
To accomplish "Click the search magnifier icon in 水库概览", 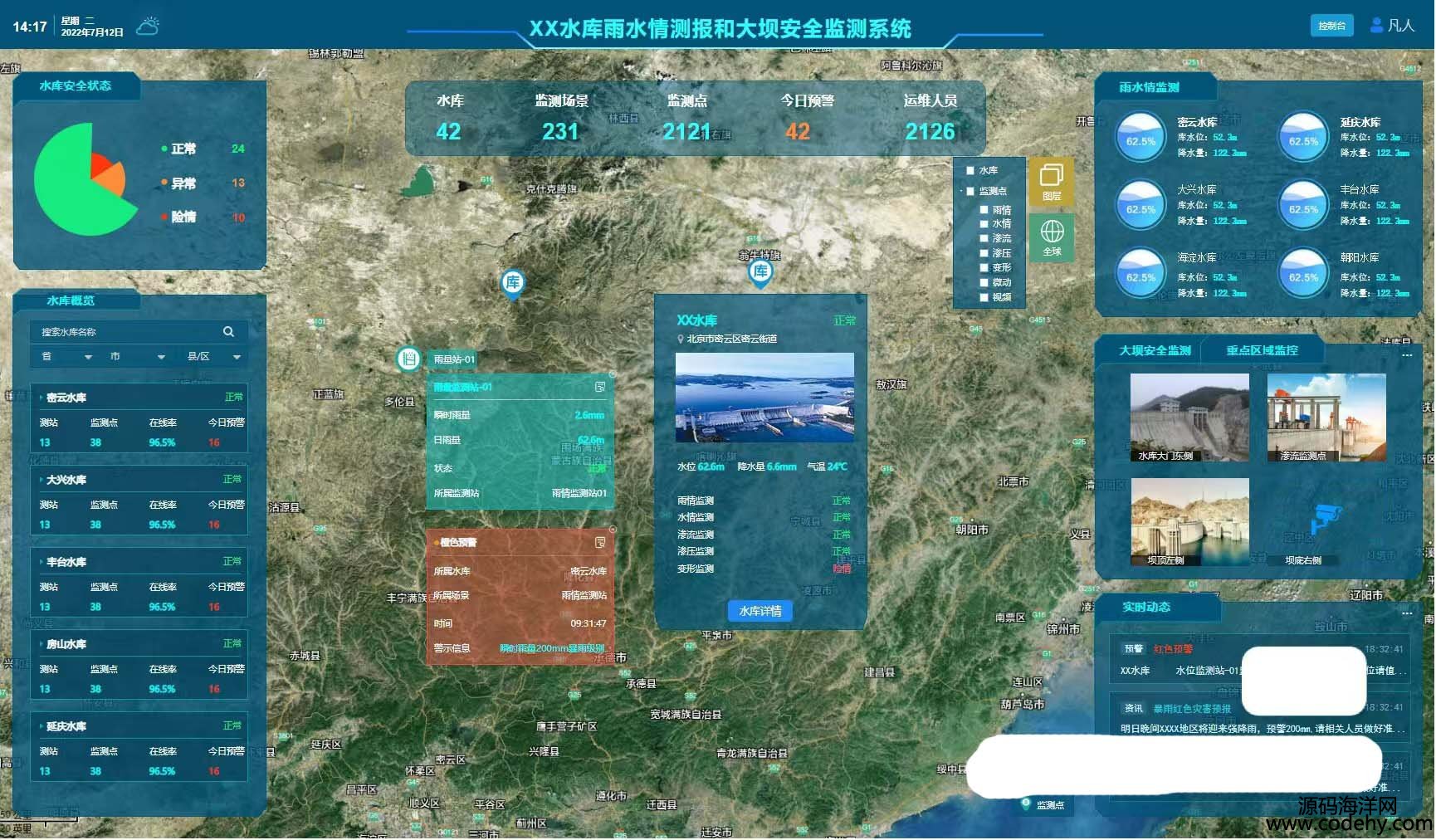I will [x=228, y=331].
